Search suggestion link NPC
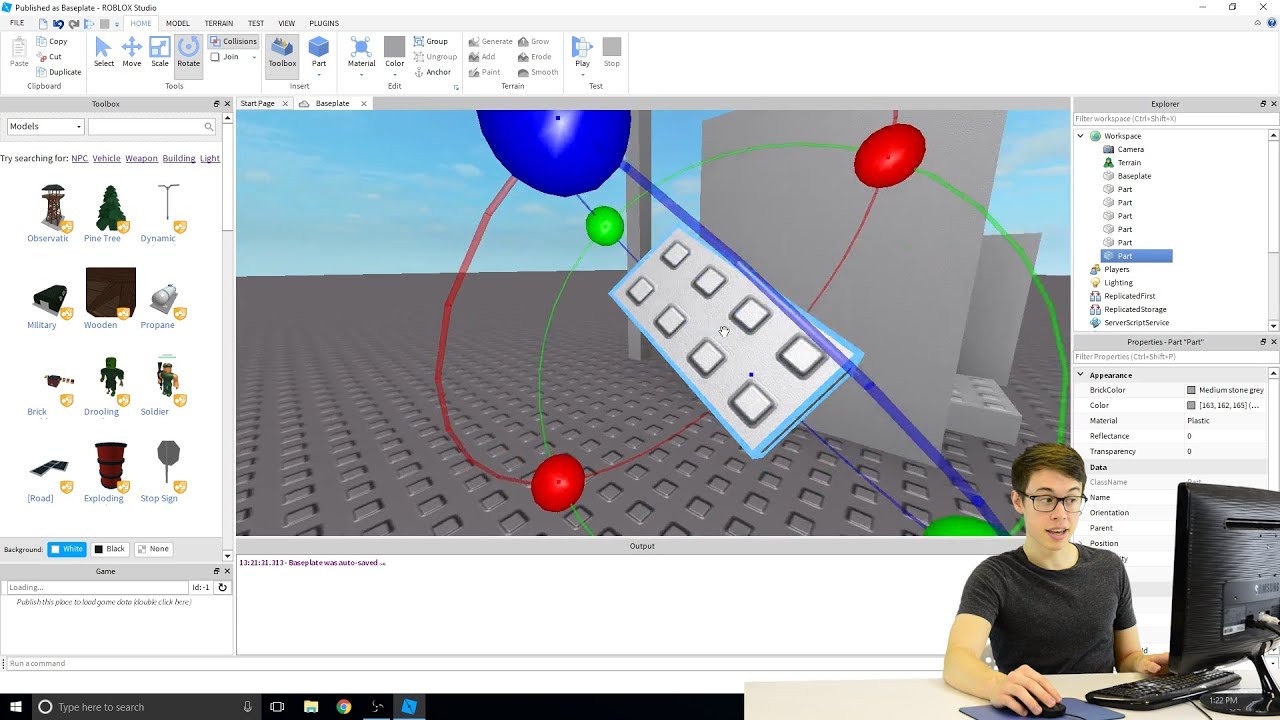Viewport: 1280px width, 720px height. pyautogui.click(x=79, y=158)
